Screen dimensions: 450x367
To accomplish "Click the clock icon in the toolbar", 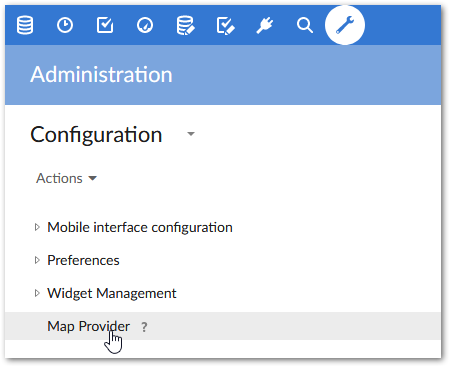I will coord(65,25).
